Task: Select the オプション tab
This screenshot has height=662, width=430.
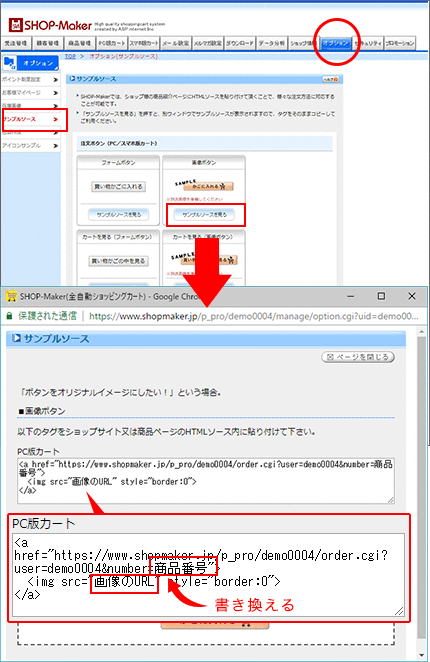Action: [x=336, y=43]
